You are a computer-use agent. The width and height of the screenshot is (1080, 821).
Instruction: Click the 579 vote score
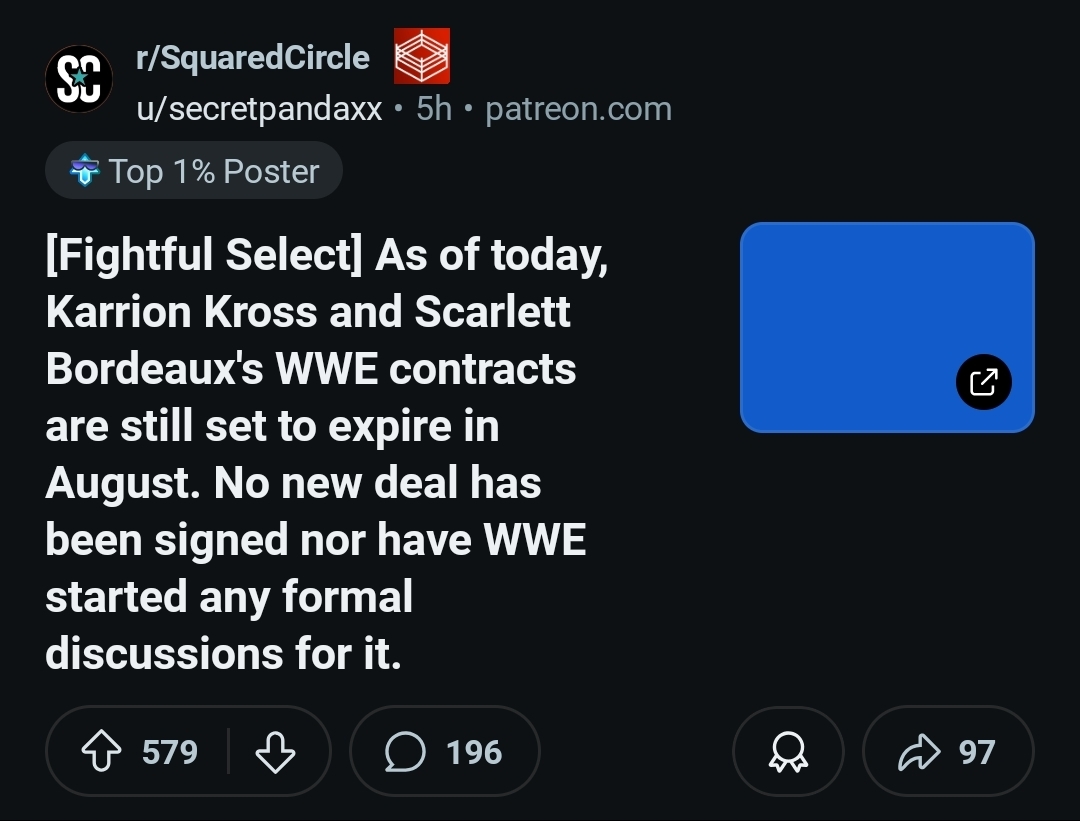pos(170,752)
